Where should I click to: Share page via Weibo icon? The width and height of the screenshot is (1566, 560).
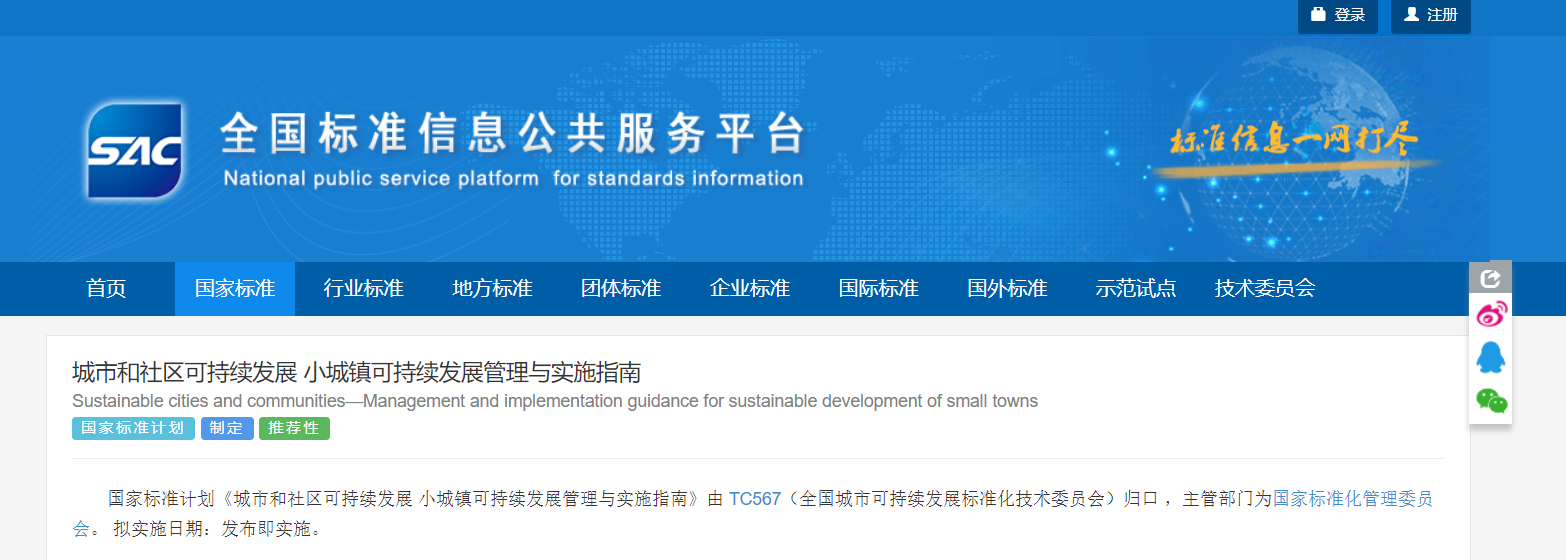coord(1491,315)
